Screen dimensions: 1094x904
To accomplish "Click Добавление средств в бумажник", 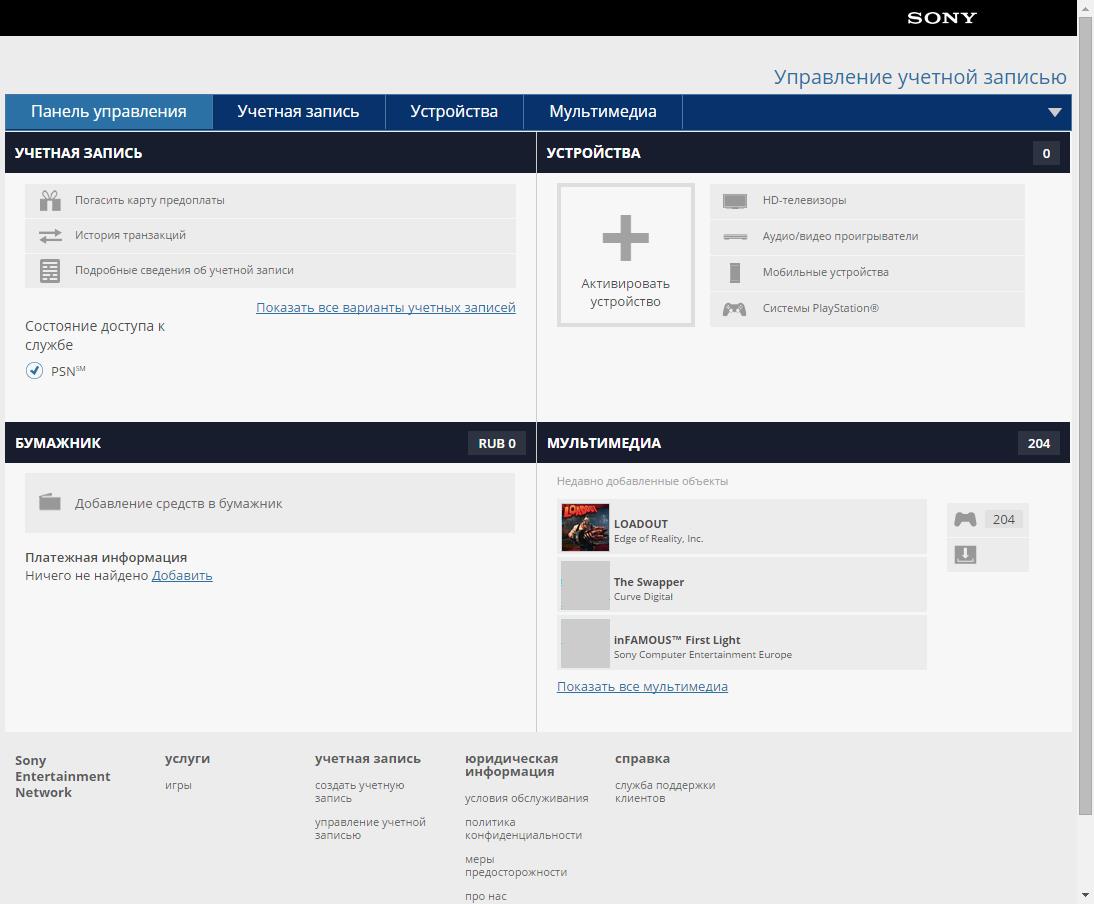I will (x=270, y=503).
